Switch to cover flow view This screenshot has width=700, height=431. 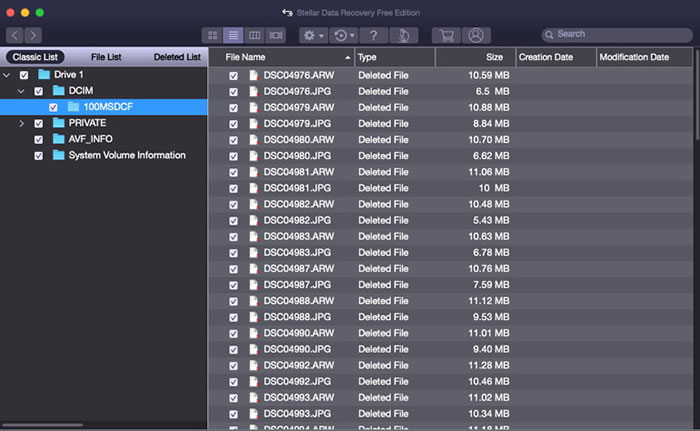point(277,35)
